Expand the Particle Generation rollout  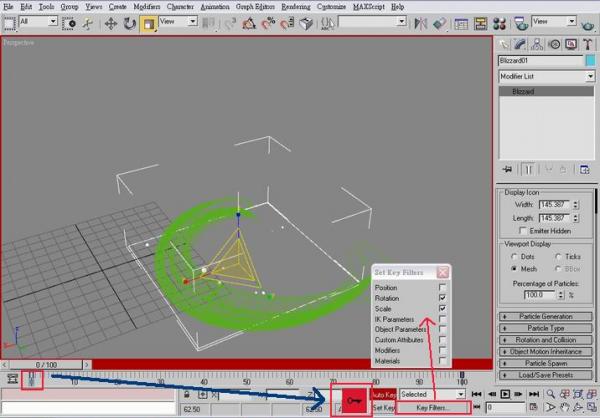[x=545, y=316]
